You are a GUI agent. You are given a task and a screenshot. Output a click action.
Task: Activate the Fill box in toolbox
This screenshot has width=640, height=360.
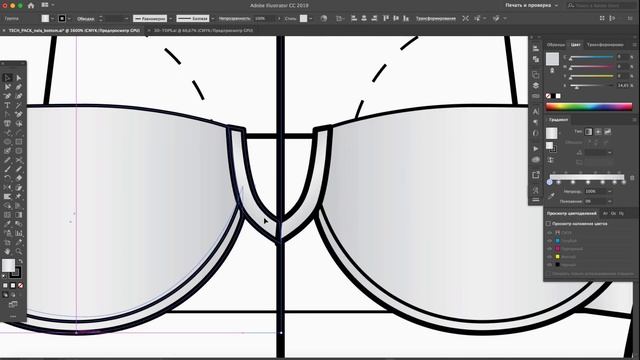8,265
